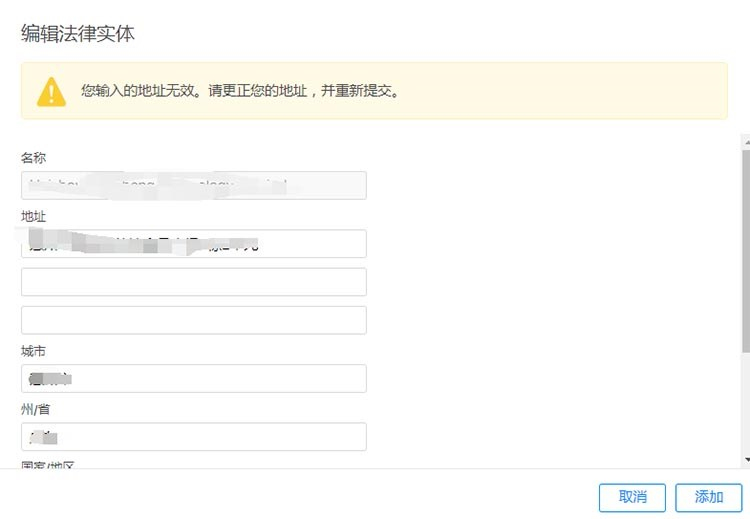Click the 名称 label
750x519 pixels.
[33, 158]
